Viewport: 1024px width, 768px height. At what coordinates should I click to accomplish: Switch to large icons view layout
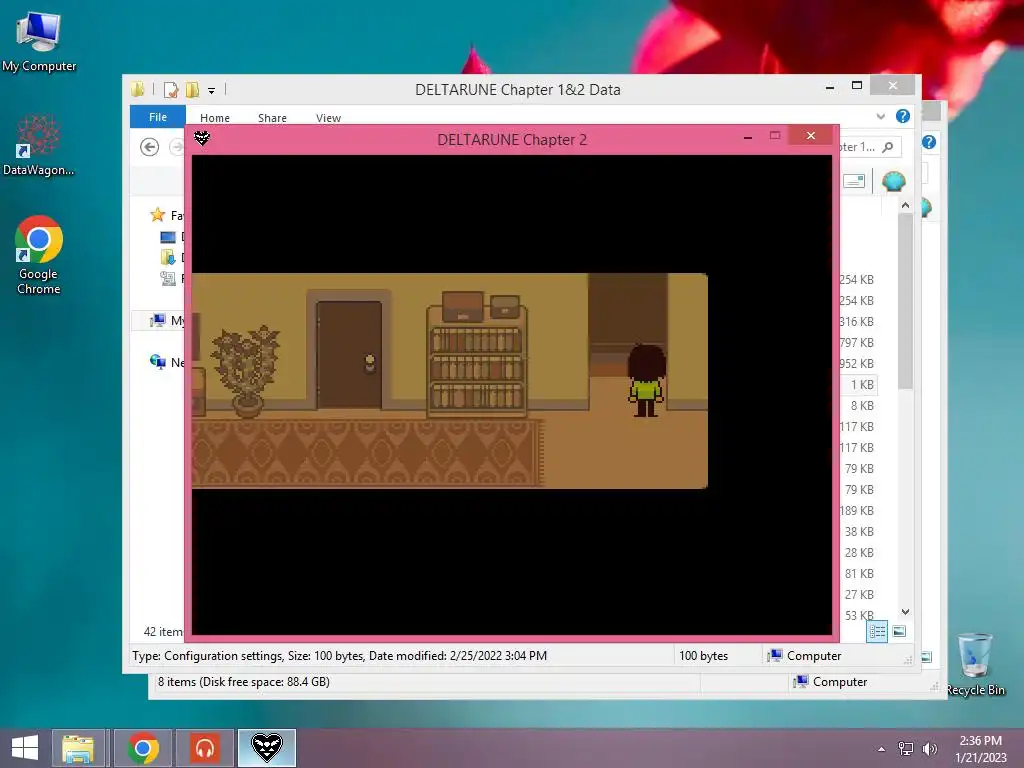899,631
